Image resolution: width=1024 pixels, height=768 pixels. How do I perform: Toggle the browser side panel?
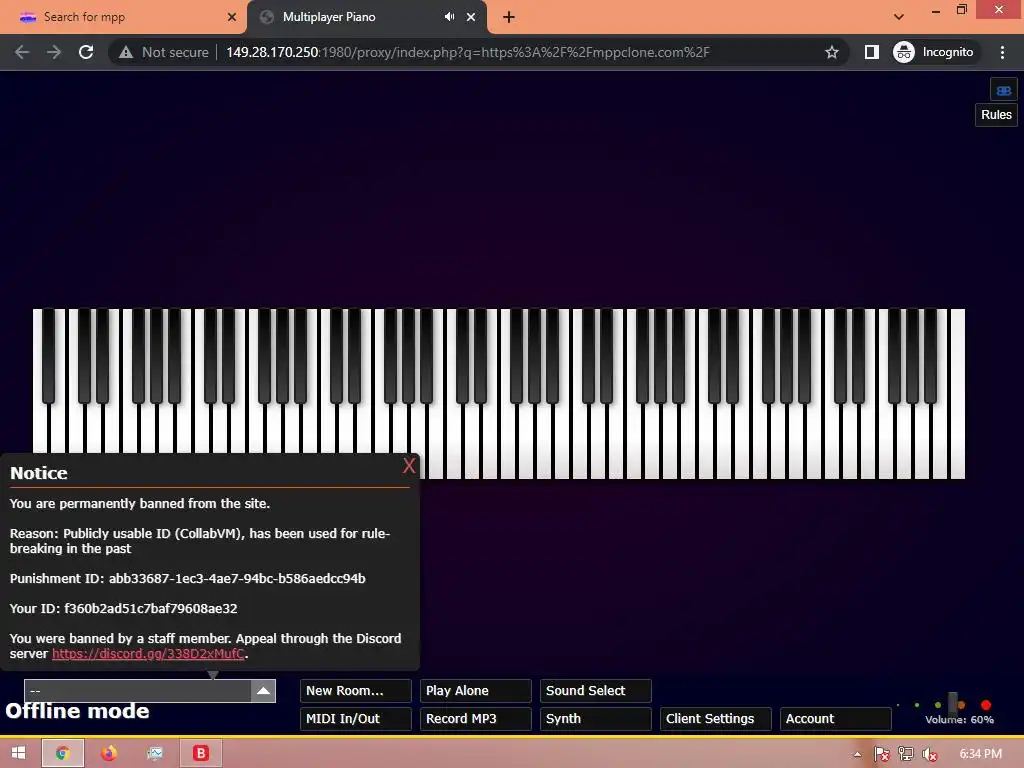872,52
